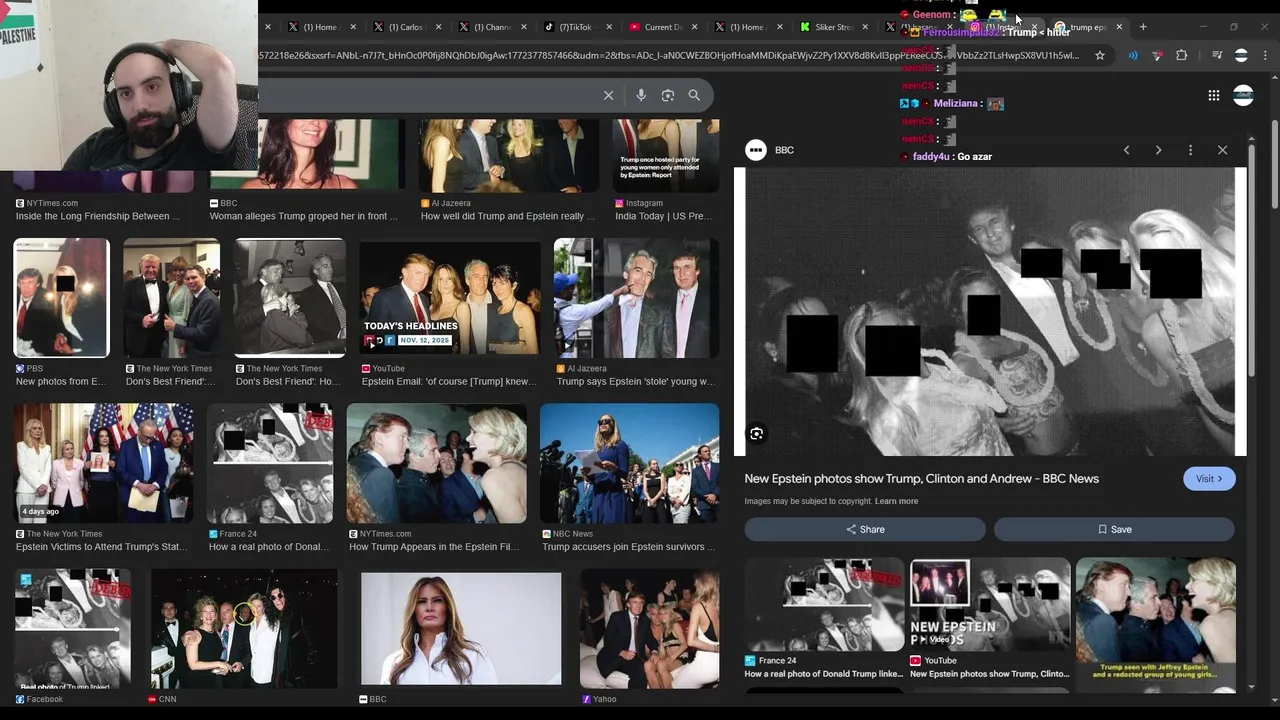The width and height of the screenshot is (1280, 720).
Task: Bookmark this page with the star icon
Action: tap(1100, 55)
